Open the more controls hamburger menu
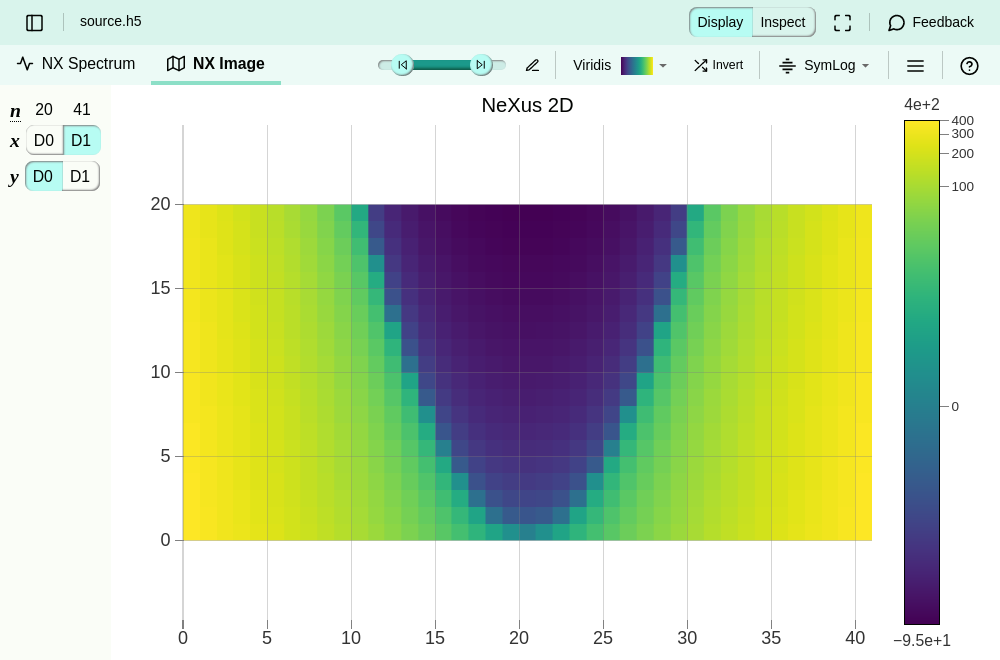1000x660 pixels. click(x=915, y=66)
